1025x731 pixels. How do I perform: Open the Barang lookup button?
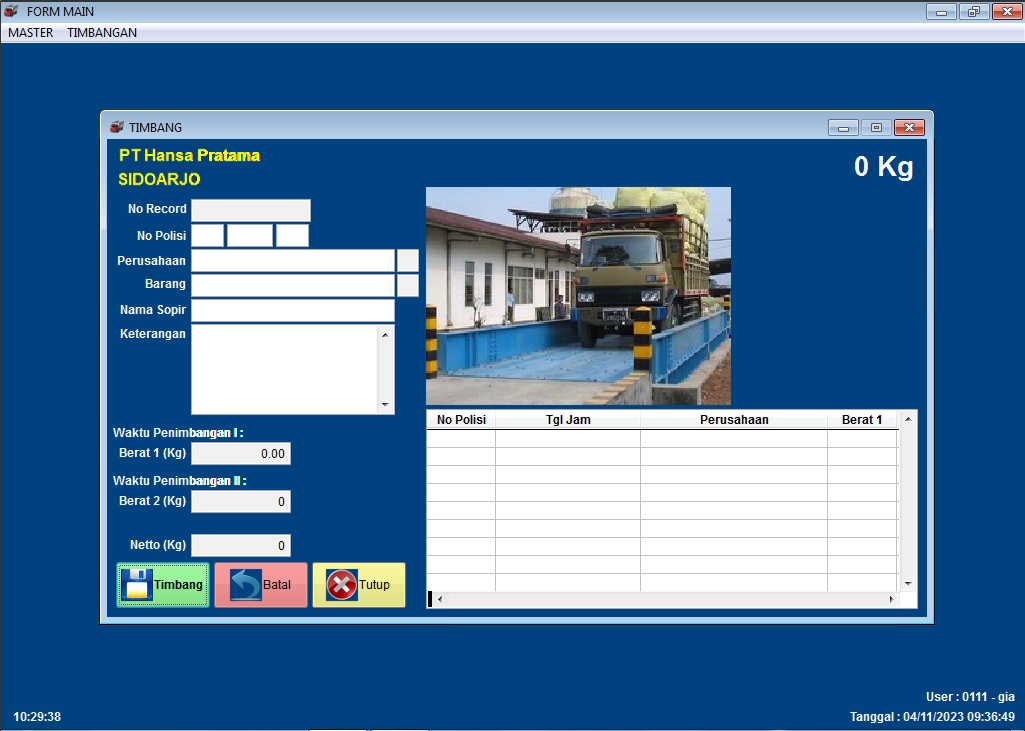pyautogui.click(x=407, y=285)
